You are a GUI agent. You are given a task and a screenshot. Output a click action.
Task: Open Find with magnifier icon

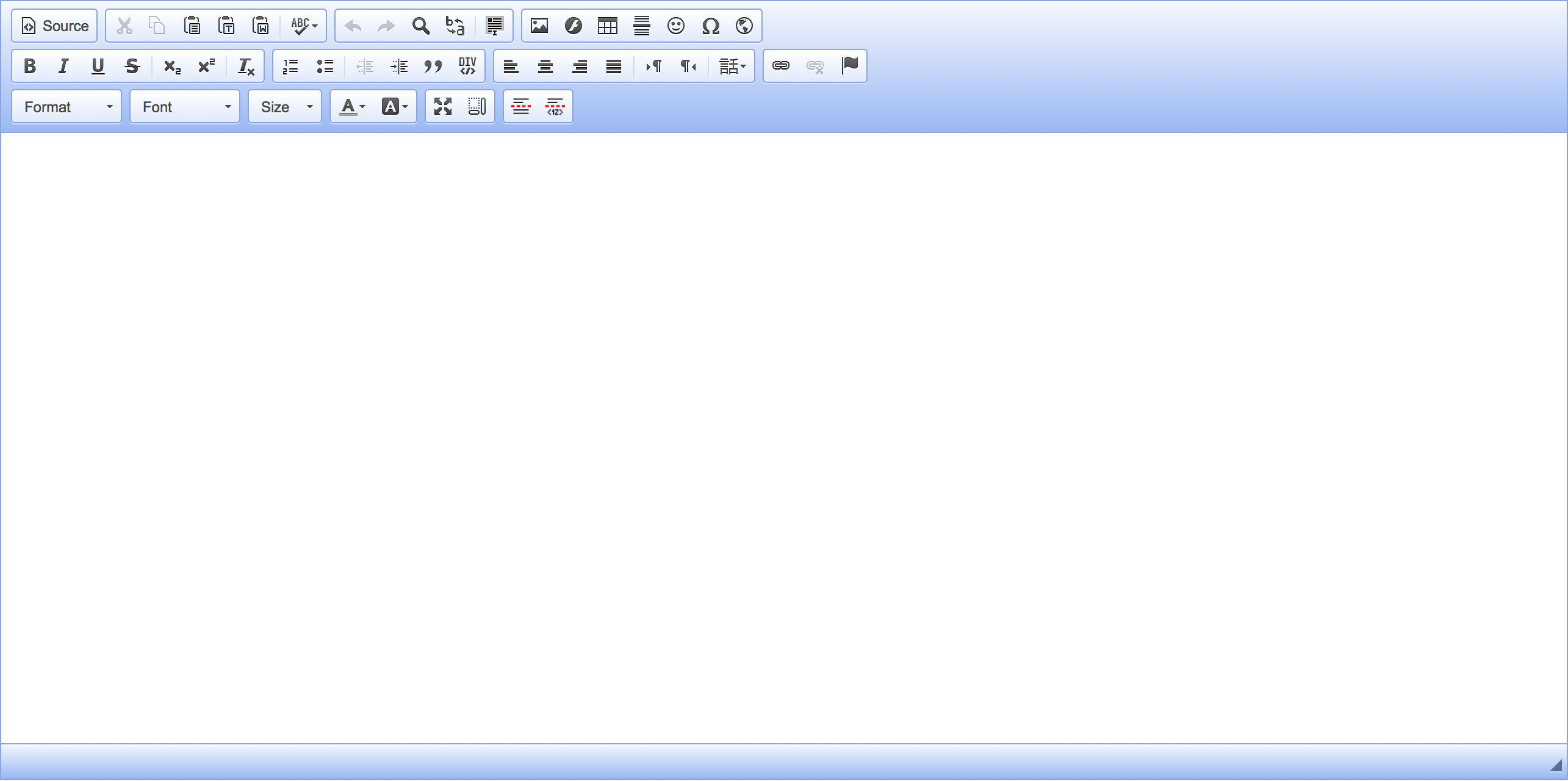click(421, 26)
